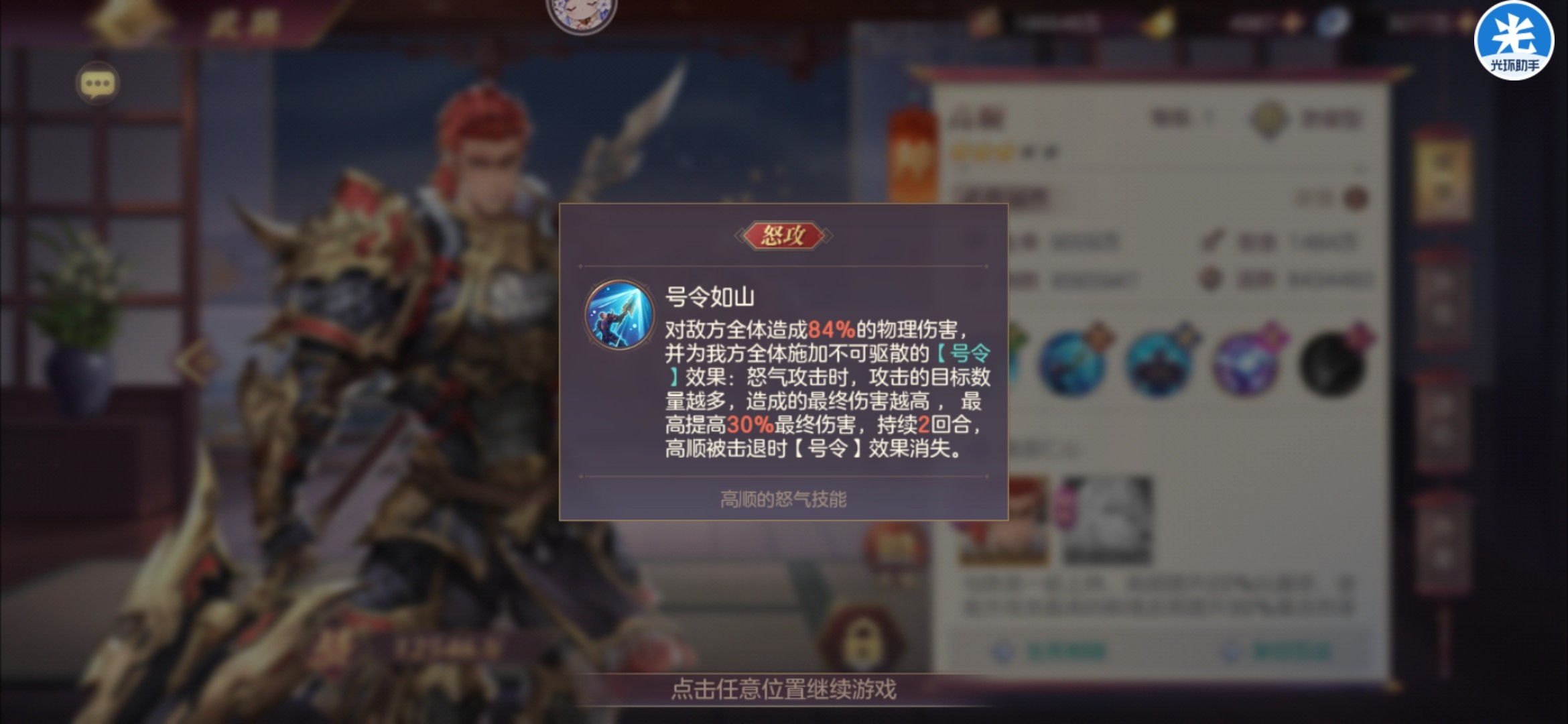The width and height of the screenshot is (1568, 724).
Task: Select the purple skill circle icon
Action: 1246,364
